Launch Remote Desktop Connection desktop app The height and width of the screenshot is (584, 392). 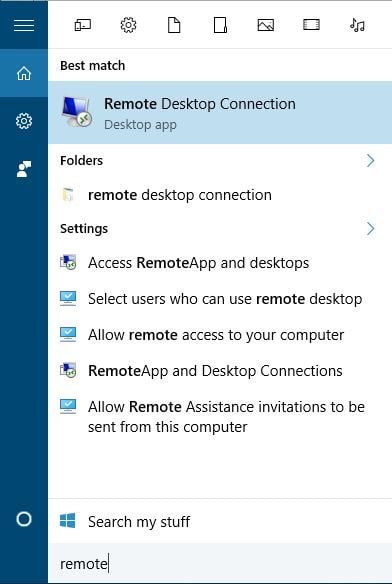click(220, 113)
